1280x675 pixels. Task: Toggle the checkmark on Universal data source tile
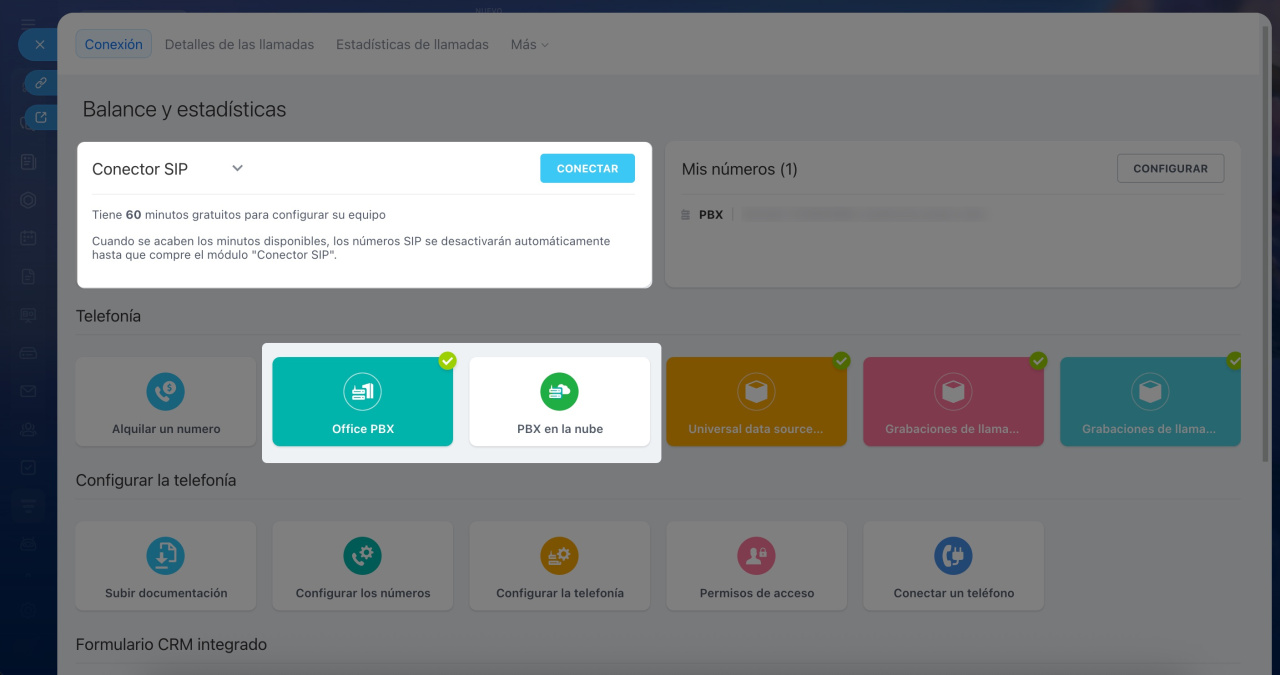(x=841, y=361)
